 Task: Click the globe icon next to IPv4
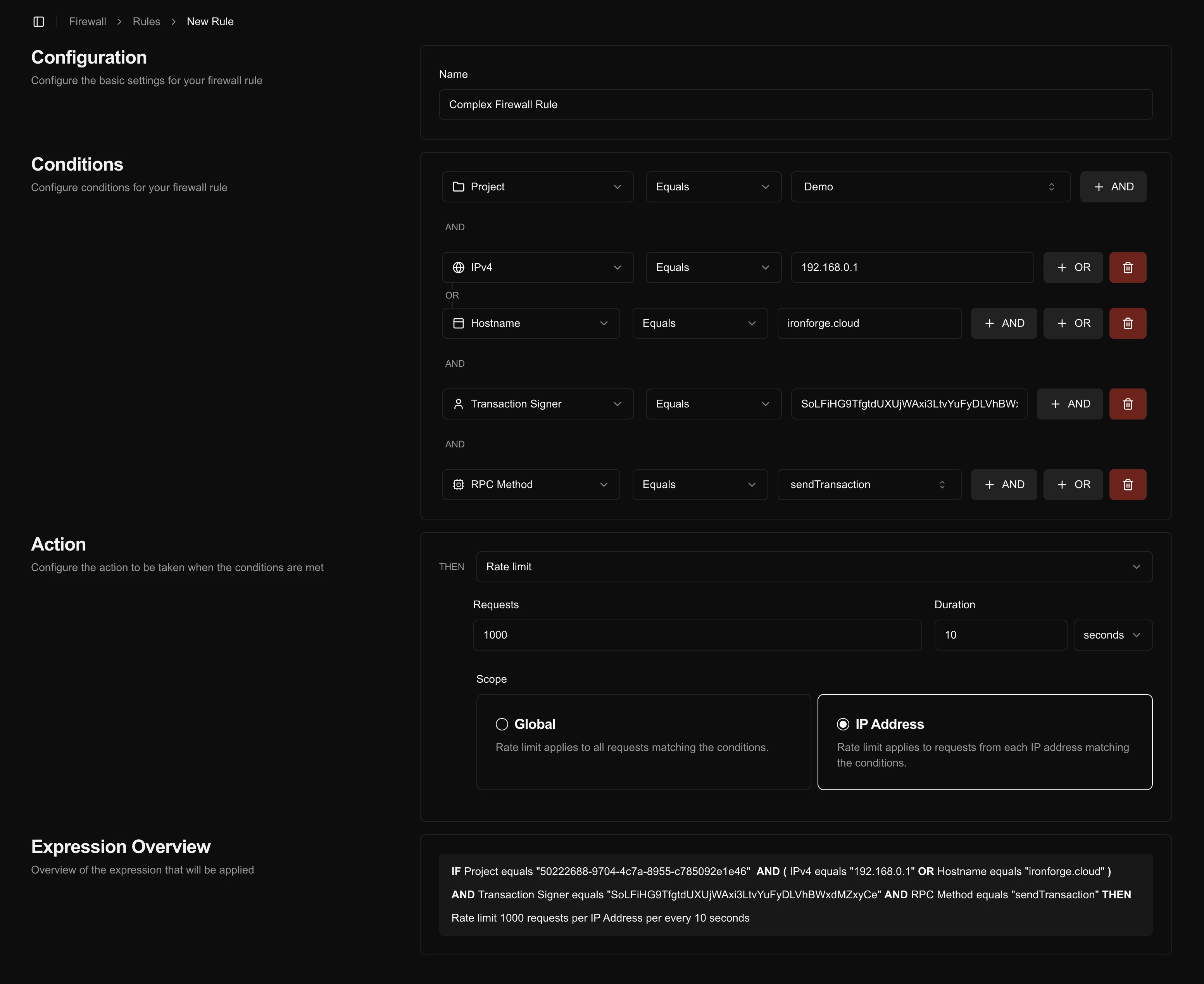click(x=459, y=267)
